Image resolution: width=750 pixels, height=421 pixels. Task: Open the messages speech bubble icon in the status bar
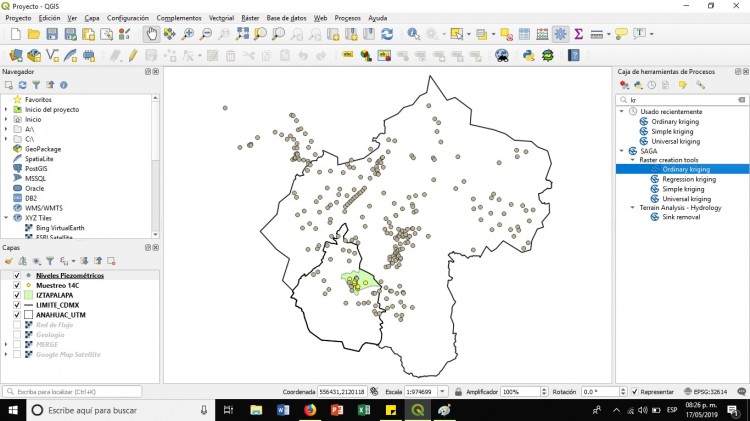click(x=742, y=392)
